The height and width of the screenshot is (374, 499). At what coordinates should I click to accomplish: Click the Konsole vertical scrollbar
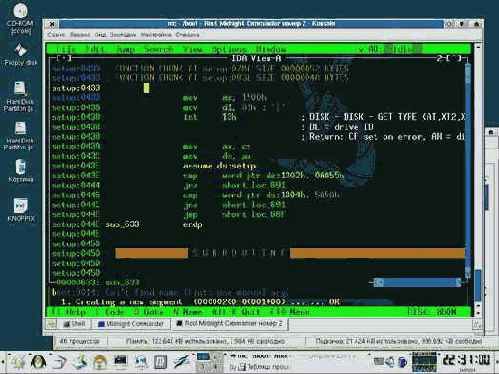coord(478,180)
